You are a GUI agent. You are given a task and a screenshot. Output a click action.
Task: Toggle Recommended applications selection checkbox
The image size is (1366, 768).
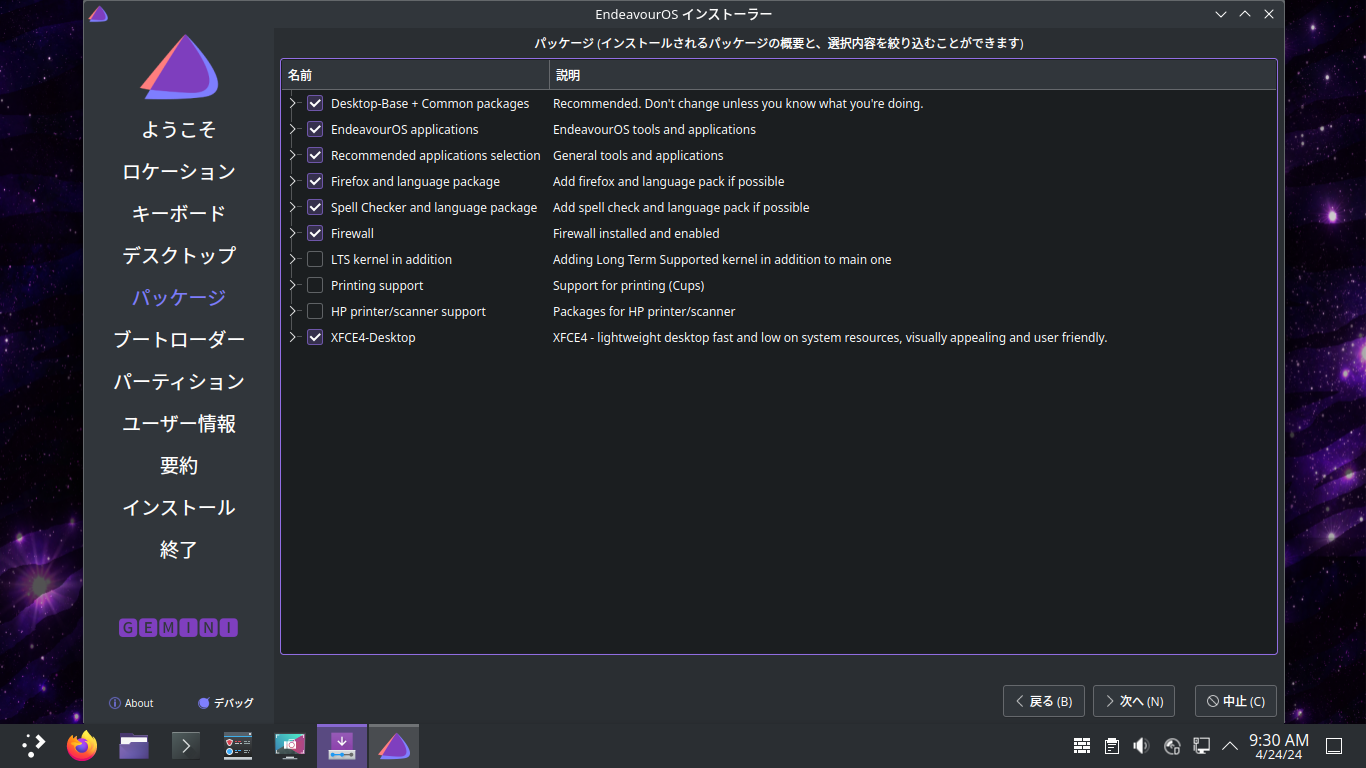click(315, 155)
